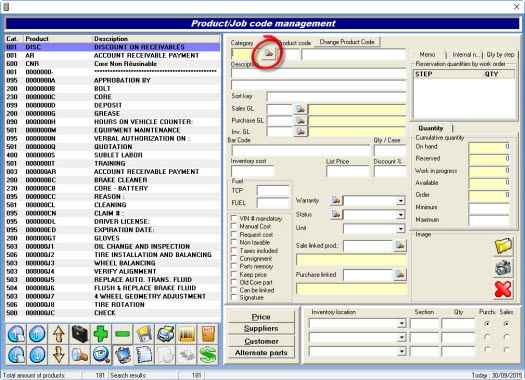Open the Status lookup icon

click(x=336, y=214)
